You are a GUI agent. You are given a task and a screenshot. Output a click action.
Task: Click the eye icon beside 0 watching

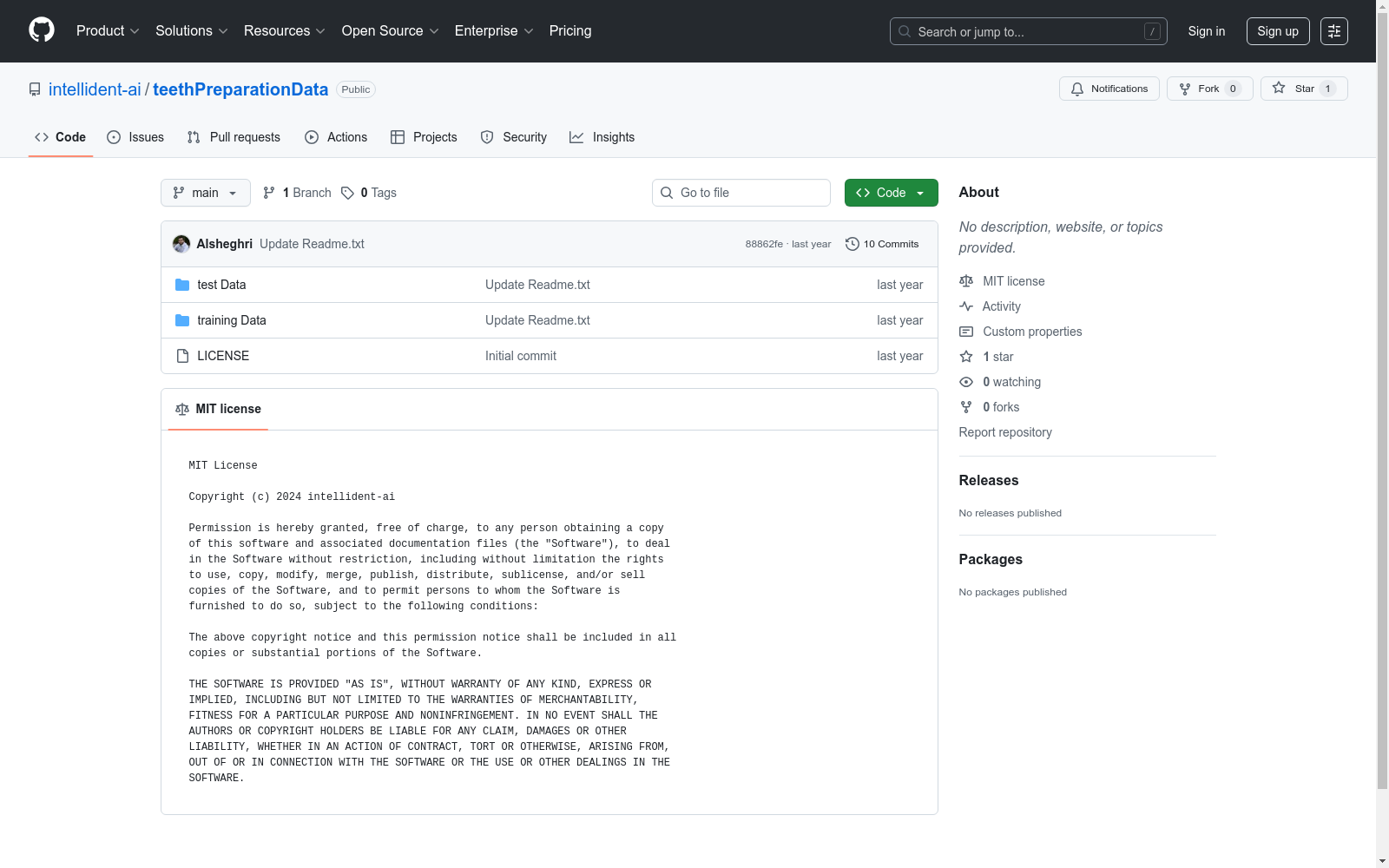(966, 382)
